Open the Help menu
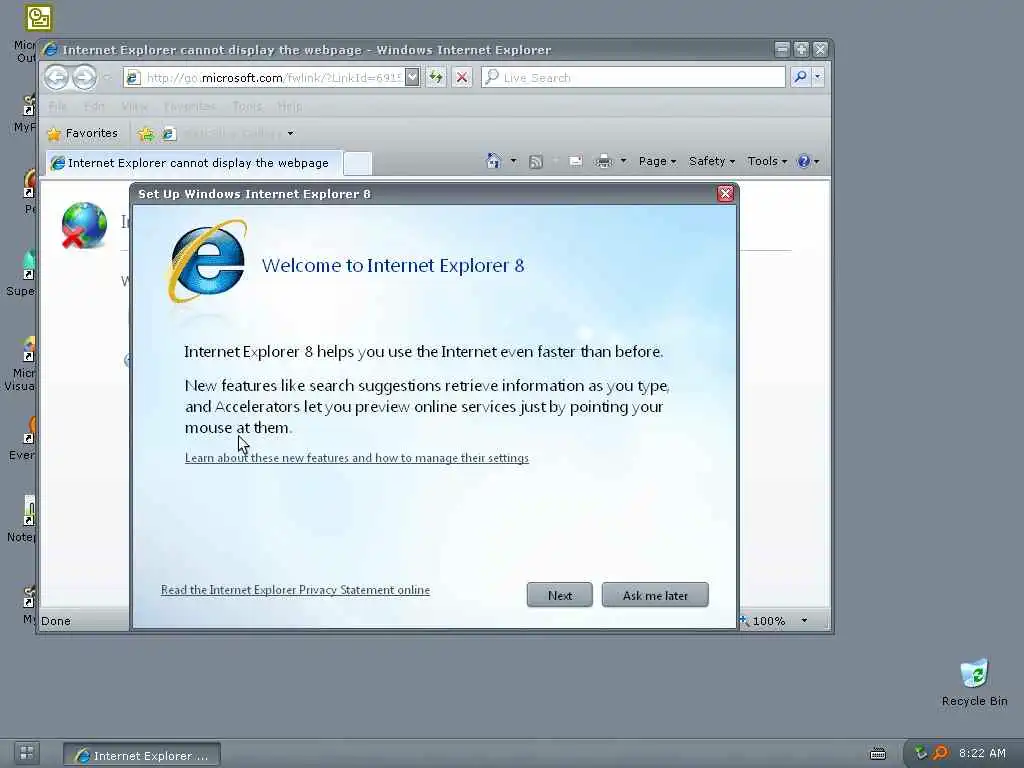 (x=289, y=106)
